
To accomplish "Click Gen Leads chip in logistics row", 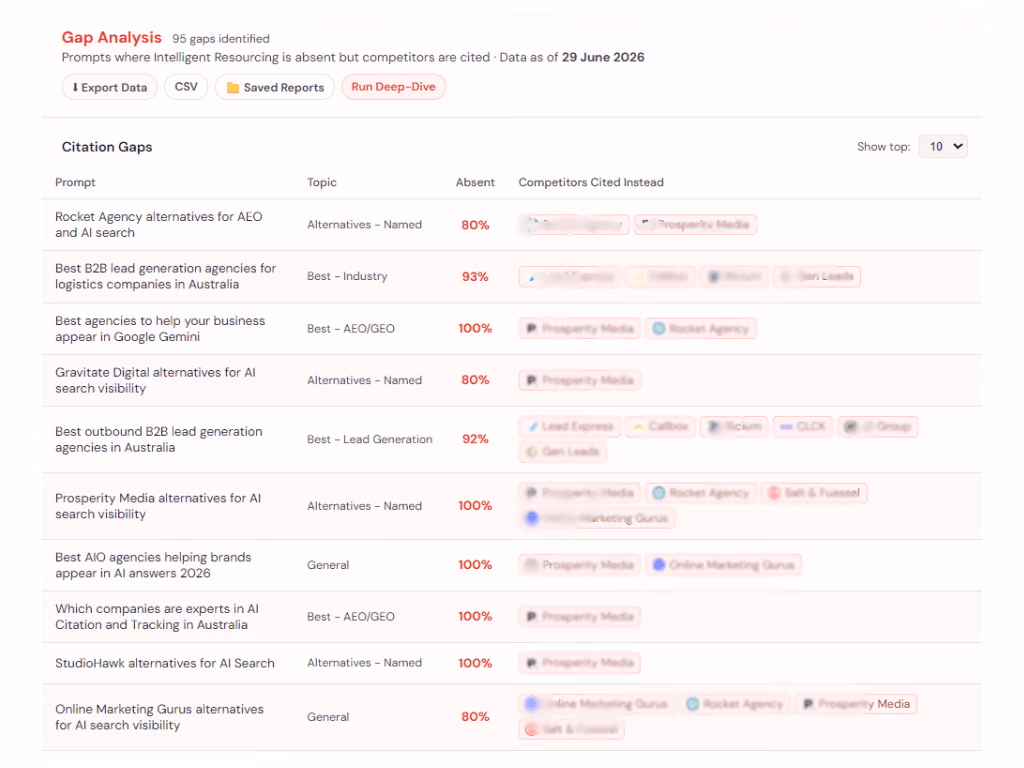I will 817,276.
